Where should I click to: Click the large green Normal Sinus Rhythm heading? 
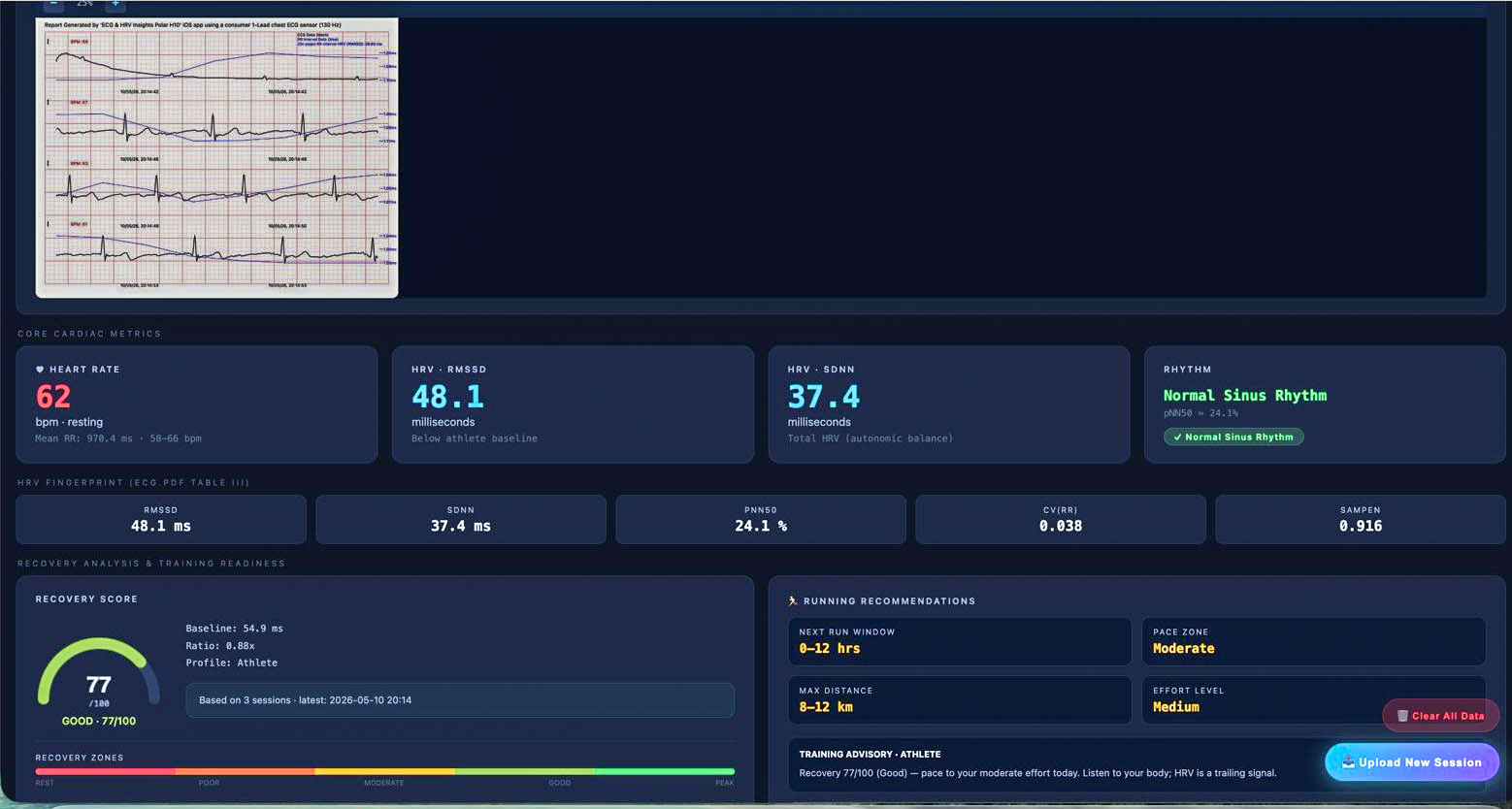(x=1245, y=396)
